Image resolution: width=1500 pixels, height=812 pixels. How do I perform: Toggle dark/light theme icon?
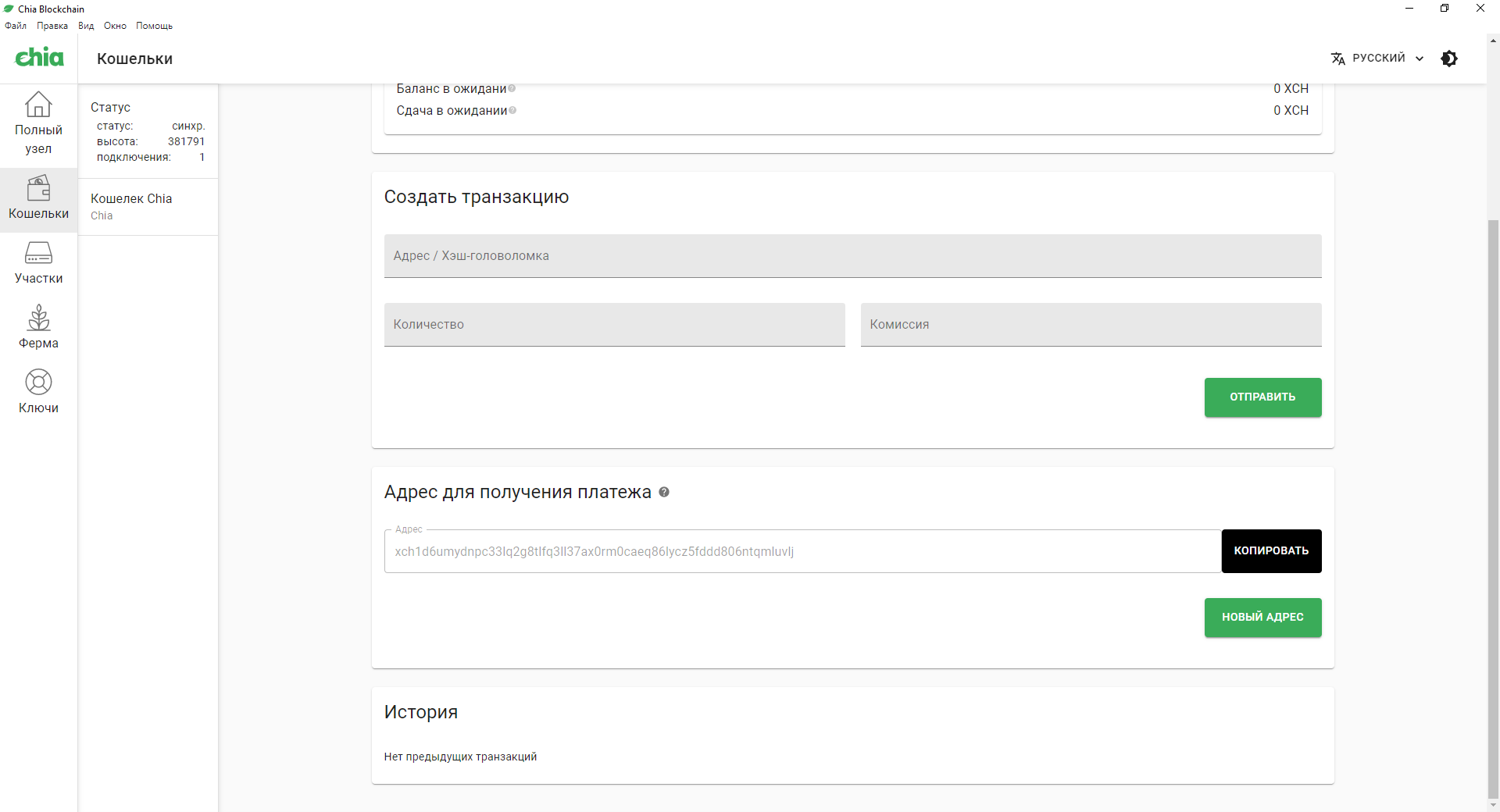click(x=1449, y=59)
